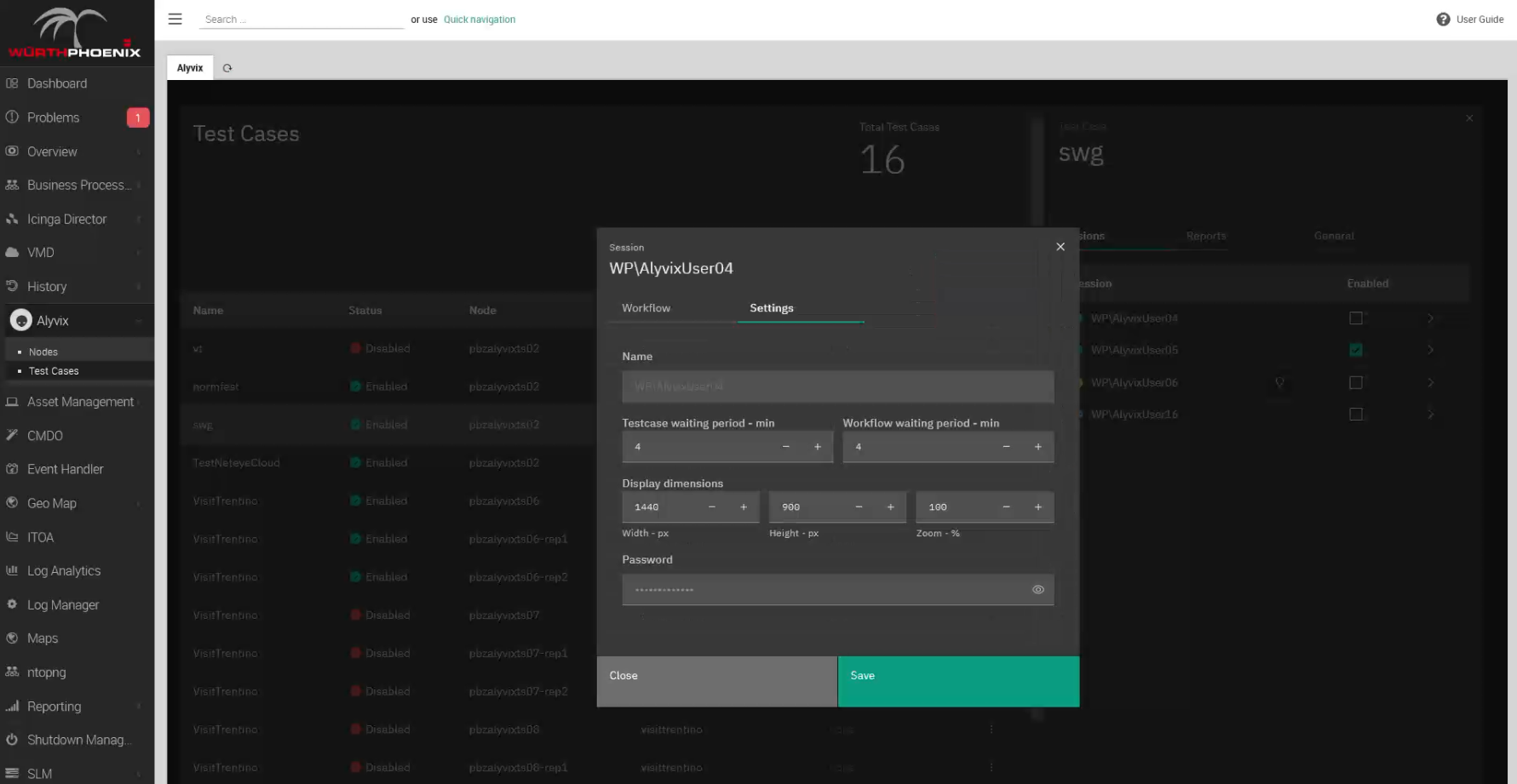This screenshot has width=1517, height=784.
Task: Open Shutdown Manager in the sidebar
Action: coord(78,740)
